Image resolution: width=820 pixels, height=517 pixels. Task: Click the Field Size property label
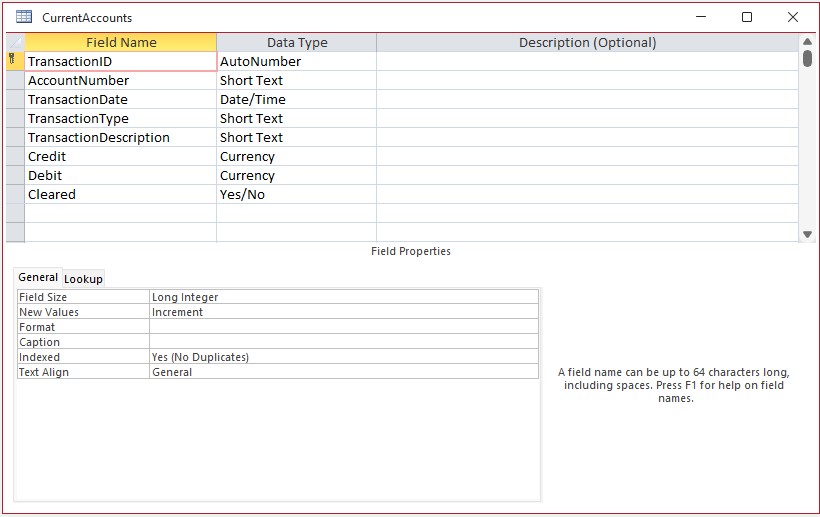(x=83, y=296)
